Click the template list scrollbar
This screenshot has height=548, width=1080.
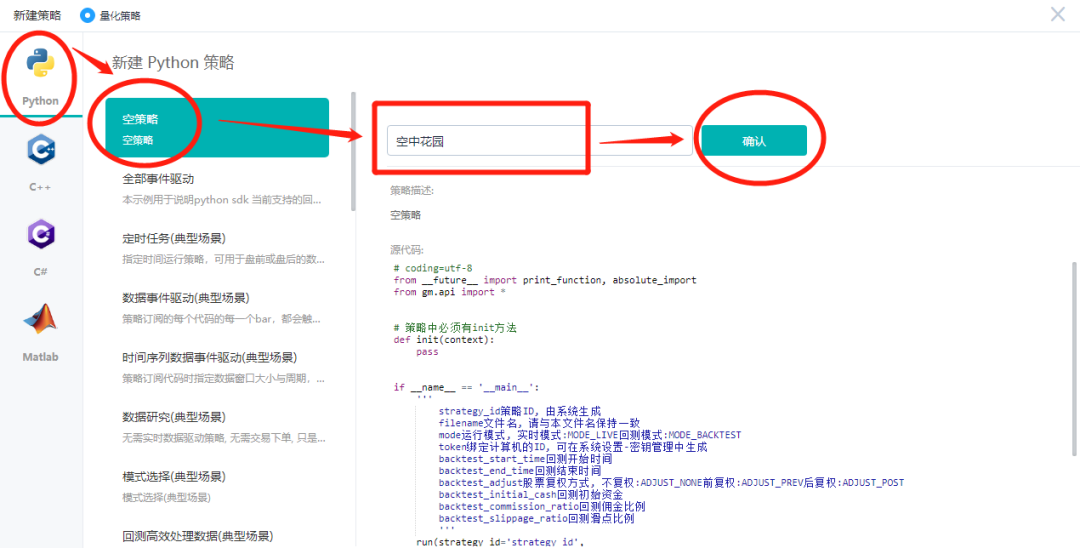tap(353, 151)
